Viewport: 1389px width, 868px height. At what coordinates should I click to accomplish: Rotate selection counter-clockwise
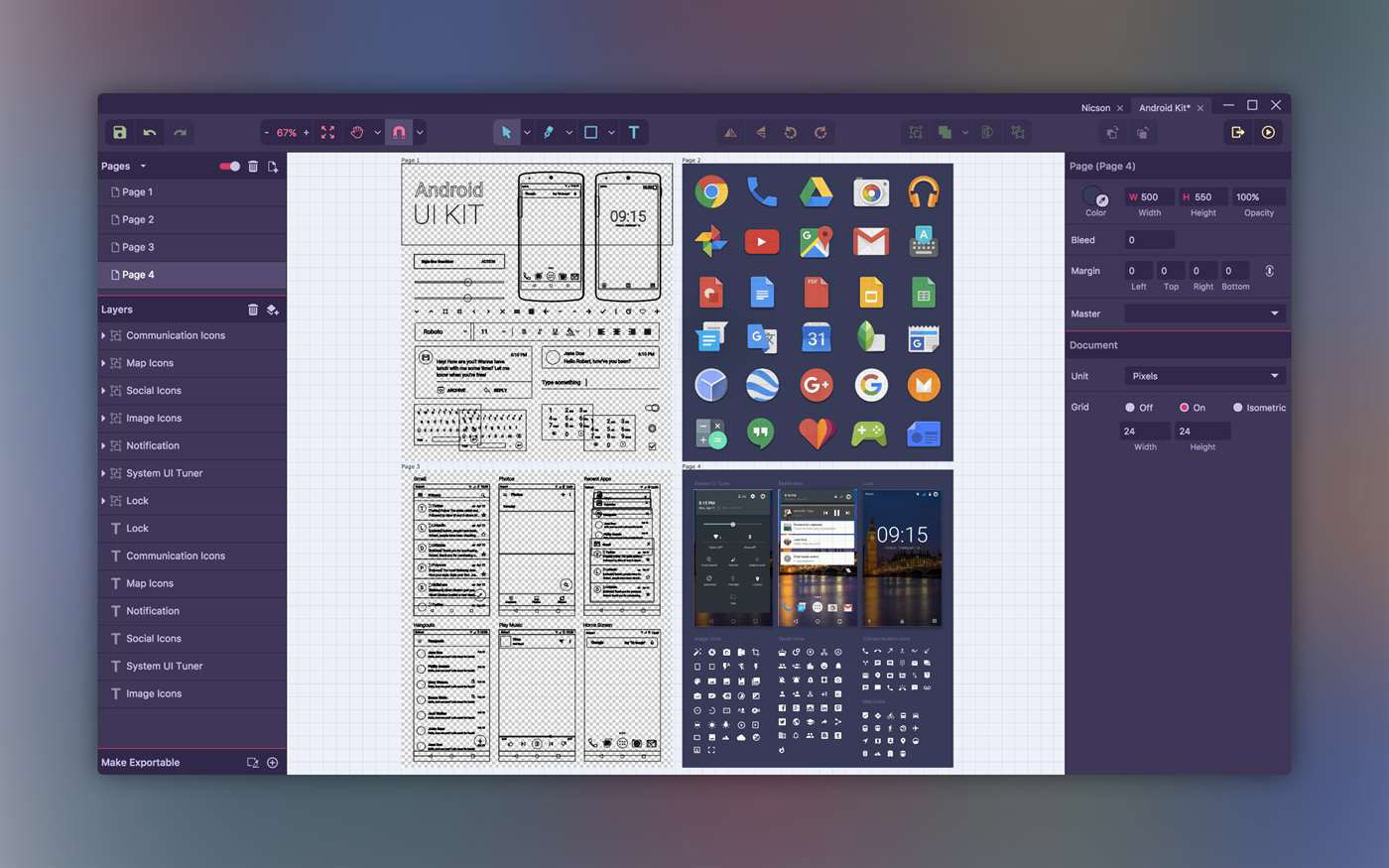point(791,132)
